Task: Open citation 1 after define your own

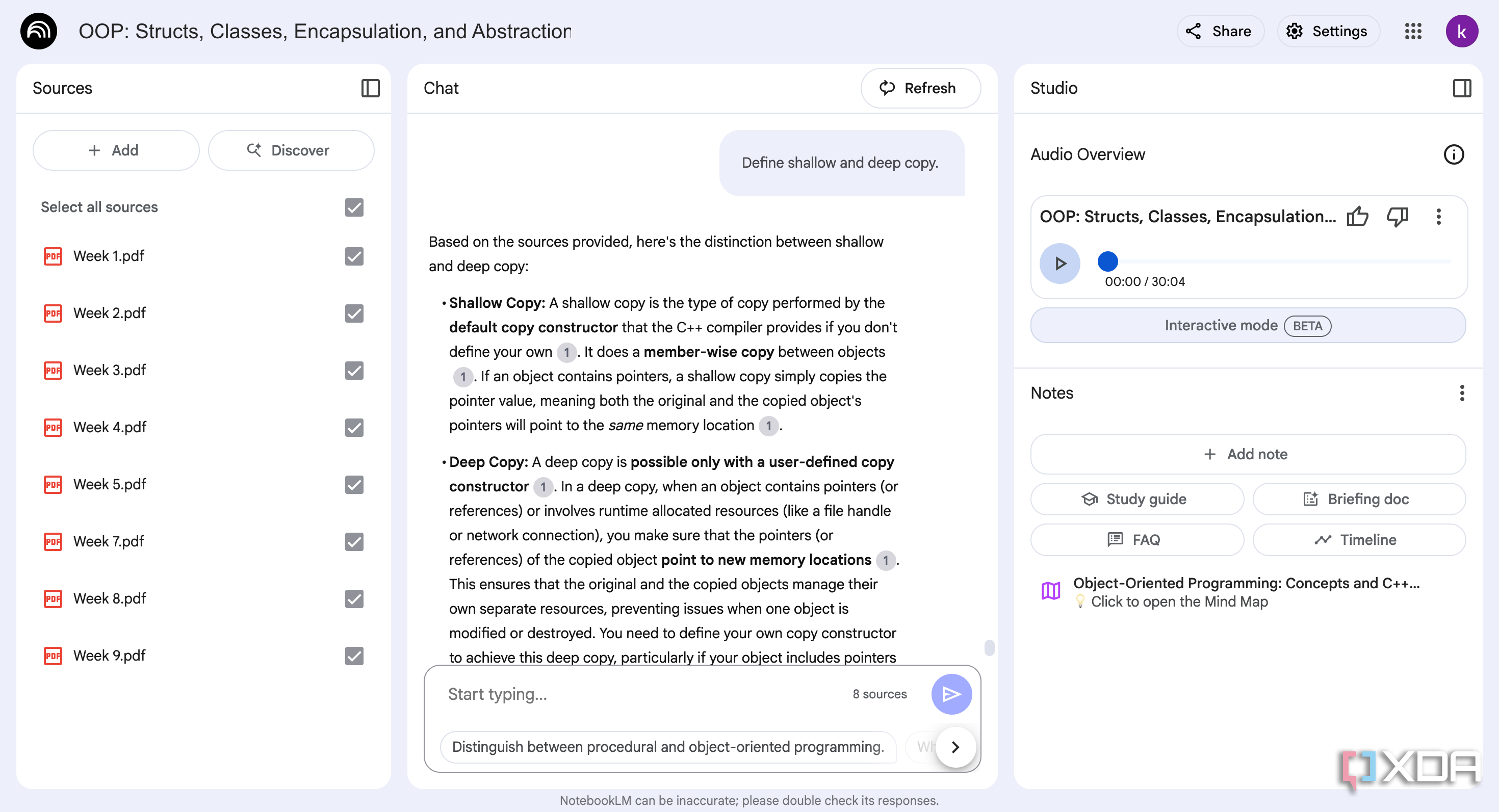Action: (x=566, y=352)
